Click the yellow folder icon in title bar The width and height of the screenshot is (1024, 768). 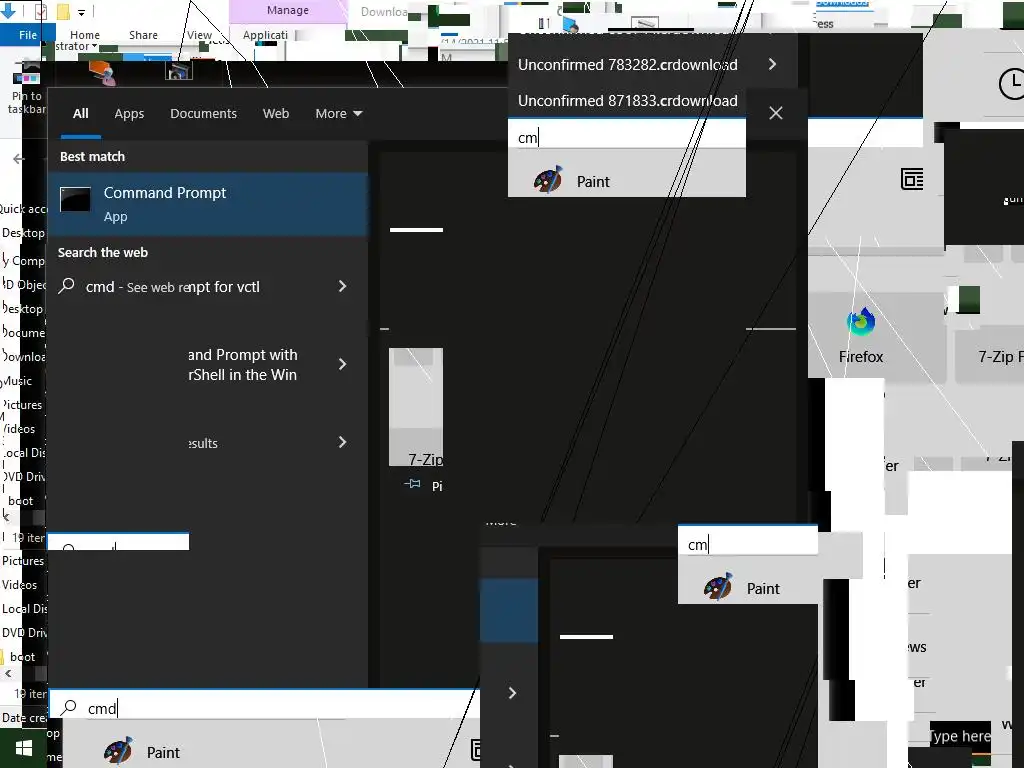point(63,12)
